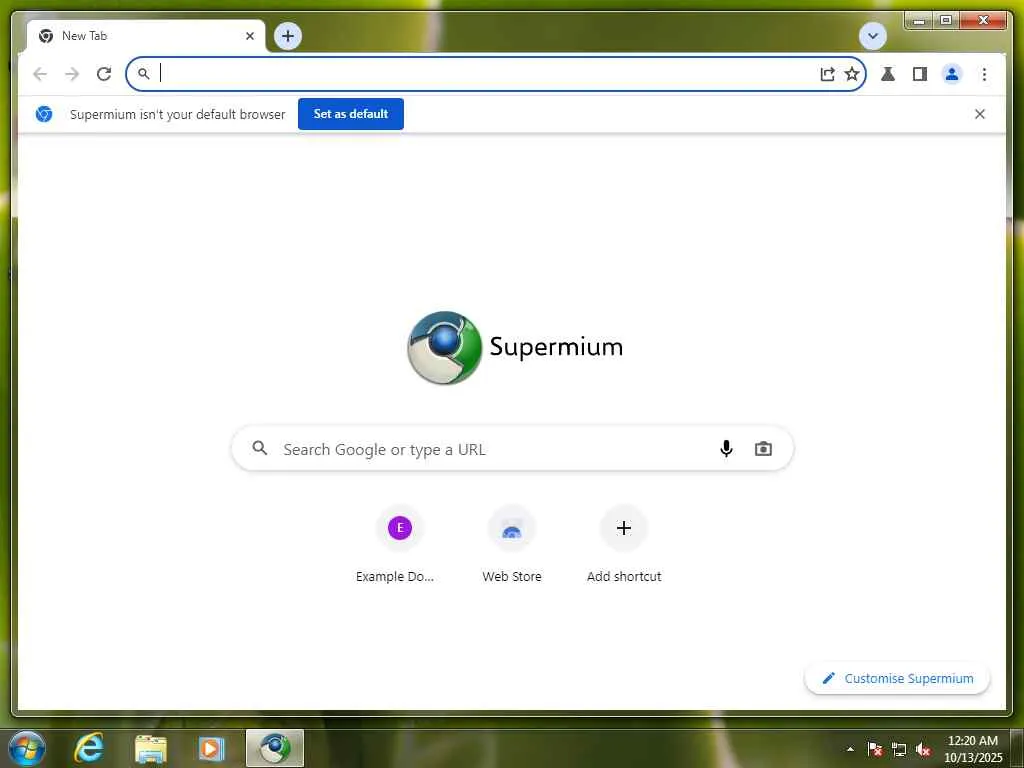Click the share page icon
This screenshot has height=768, width=1024.
827,74
